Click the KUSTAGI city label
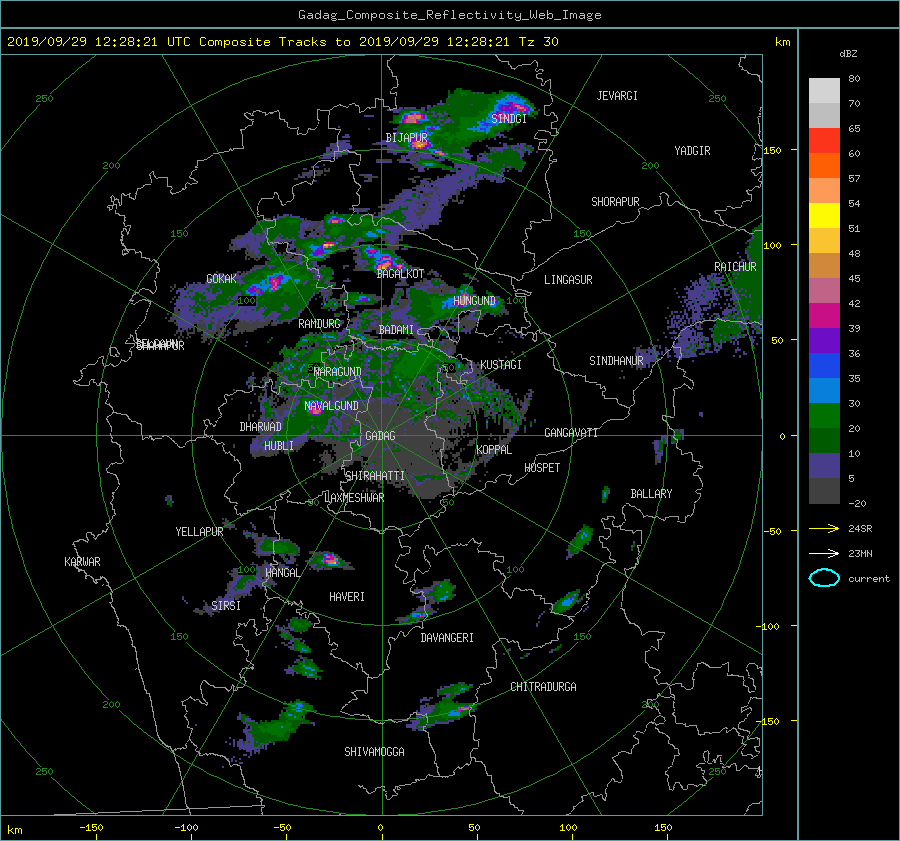The image size is (900, 841). coord(501,365)
